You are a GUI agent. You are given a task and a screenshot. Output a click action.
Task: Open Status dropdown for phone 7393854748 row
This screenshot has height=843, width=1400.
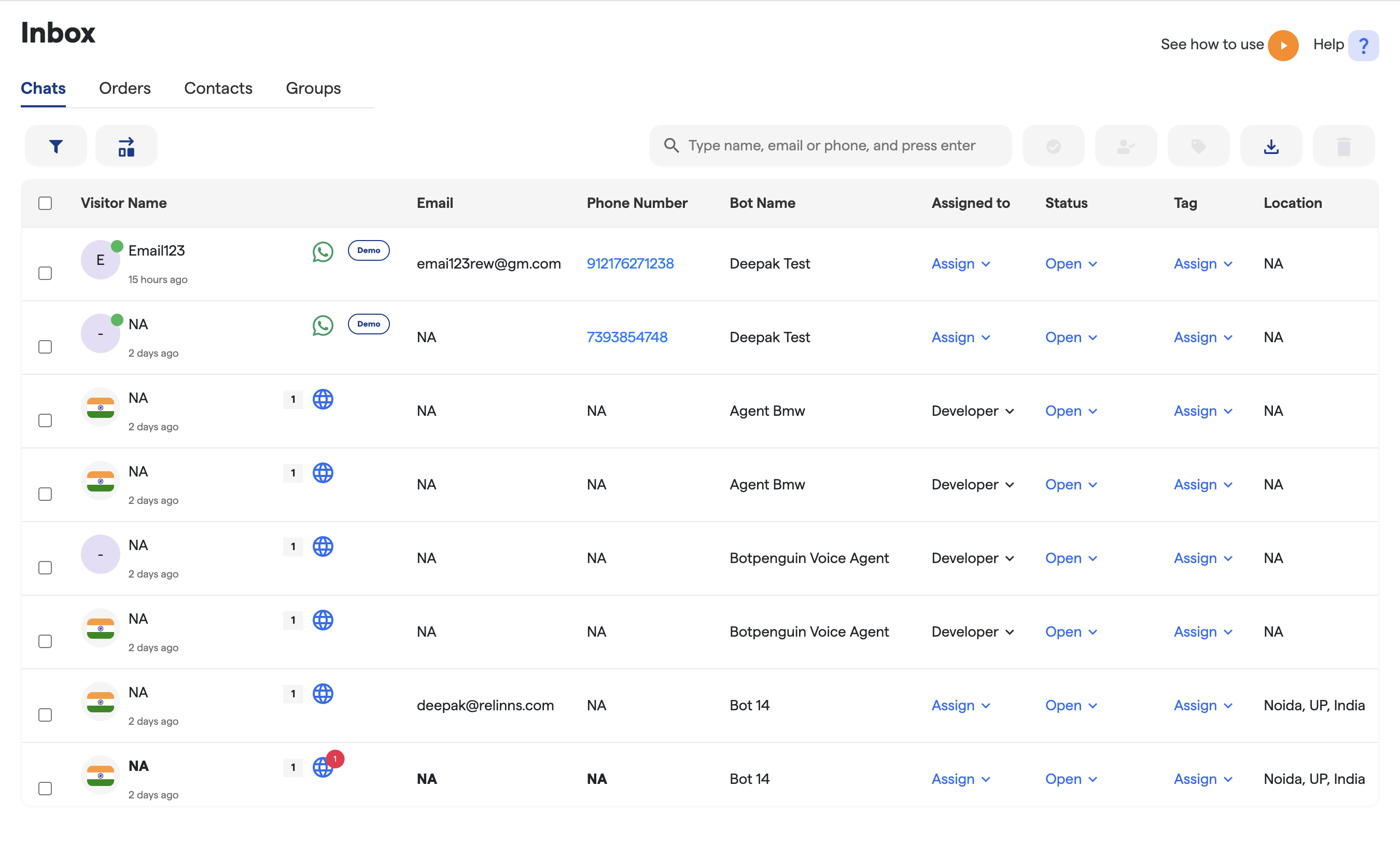1070,337
